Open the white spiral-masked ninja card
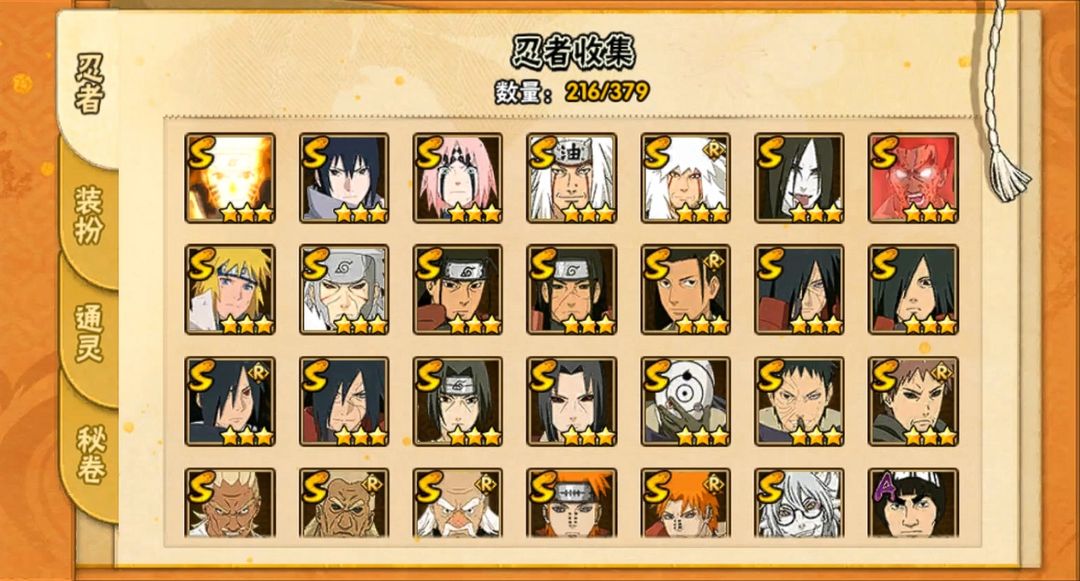 [x=685, y=401]
